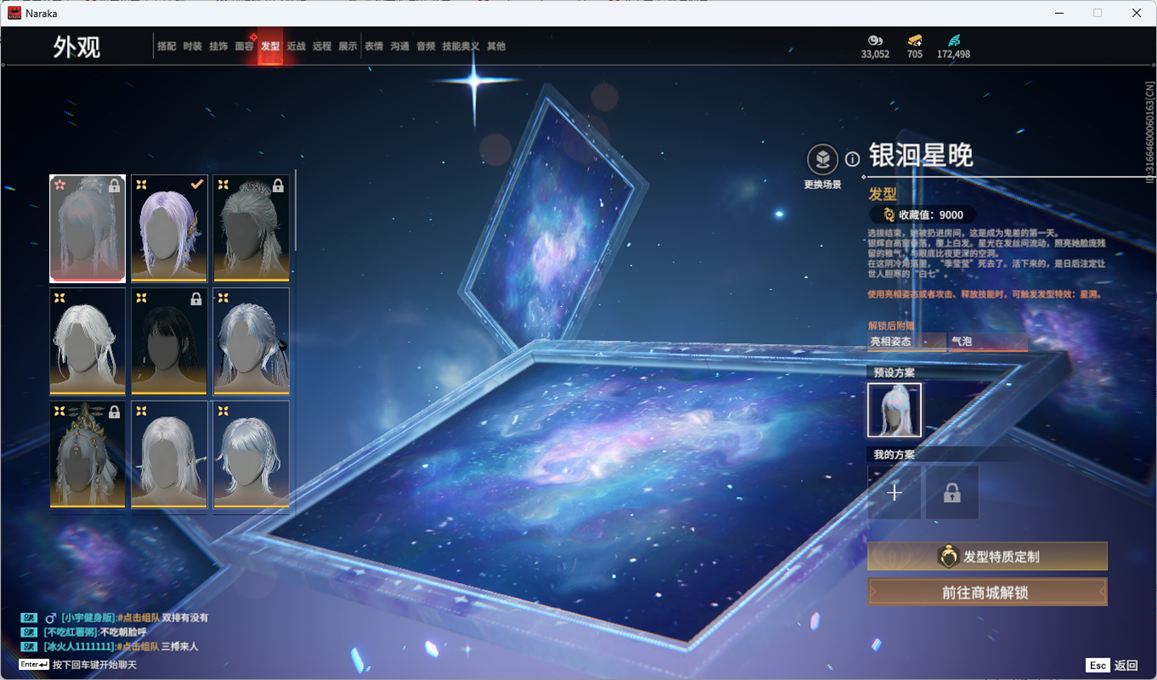Screen dimensions: 1157x680
Task: Click the Enter key icon in chat bar
Action: tap(34, 665)
